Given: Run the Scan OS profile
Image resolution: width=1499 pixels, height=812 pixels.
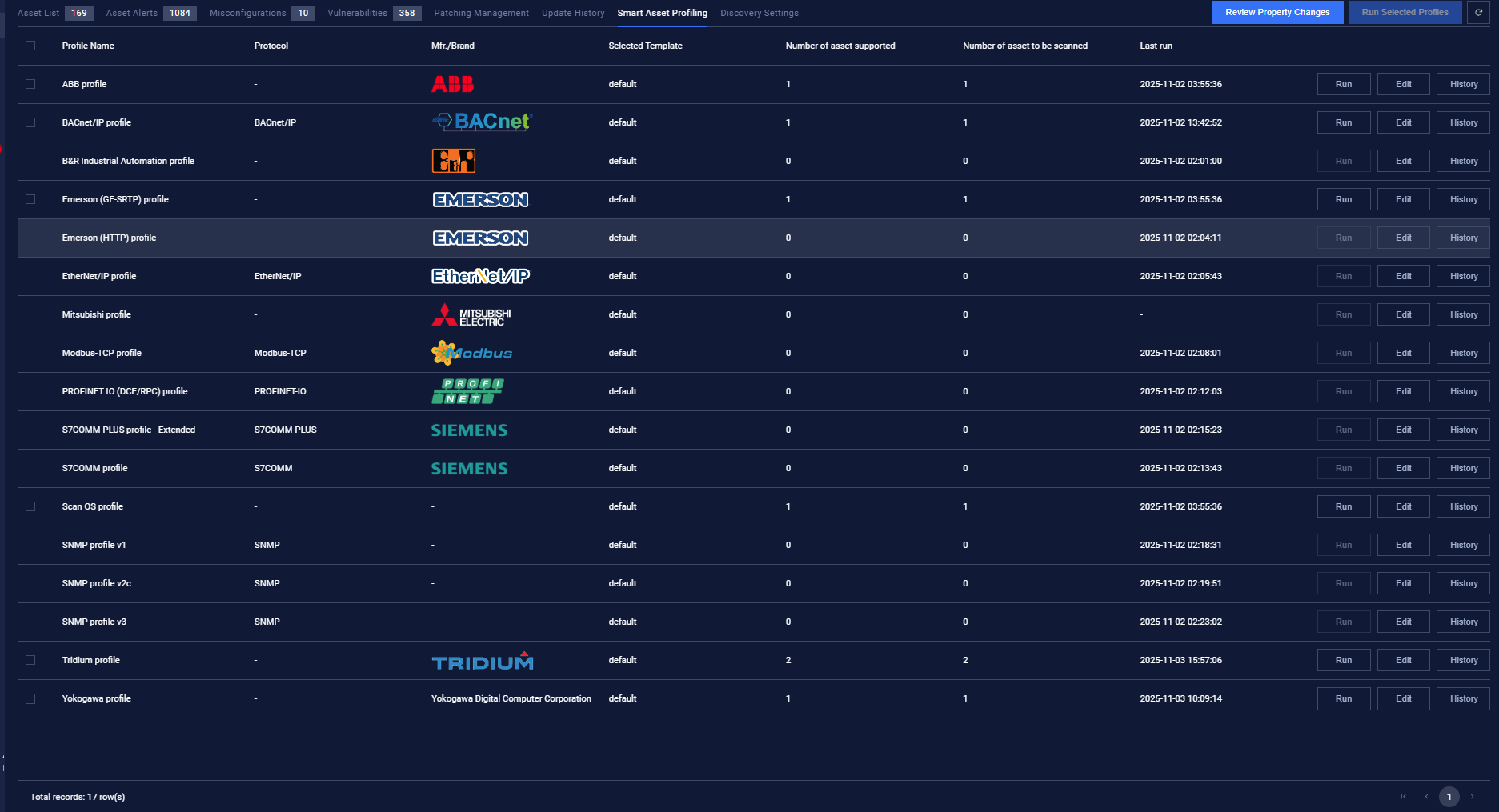Looking at the screenshot, I should click(x=1344, y=506).
